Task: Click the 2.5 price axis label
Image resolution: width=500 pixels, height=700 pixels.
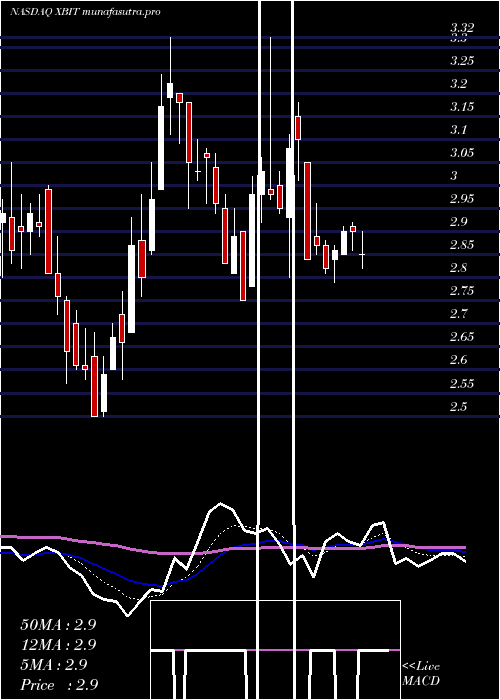Action: [458, 407]
